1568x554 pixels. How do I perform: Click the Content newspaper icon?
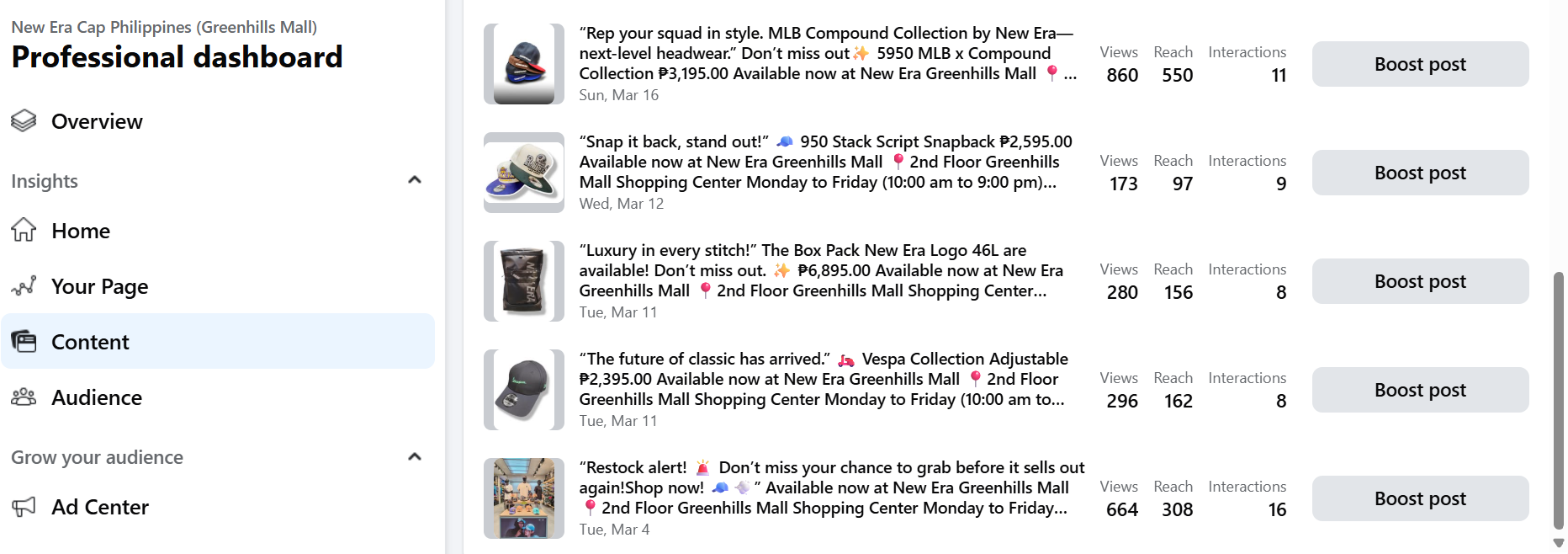(x=24, y=342)
